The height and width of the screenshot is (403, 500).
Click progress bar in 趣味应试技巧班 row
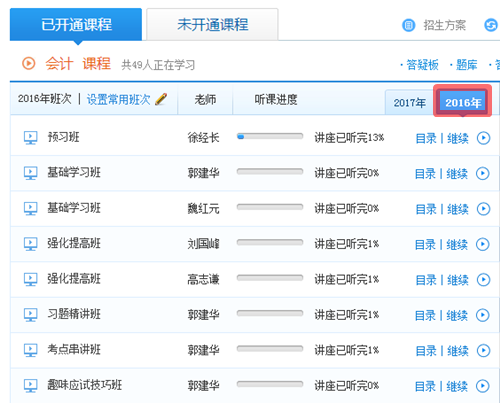pos(270,384)
